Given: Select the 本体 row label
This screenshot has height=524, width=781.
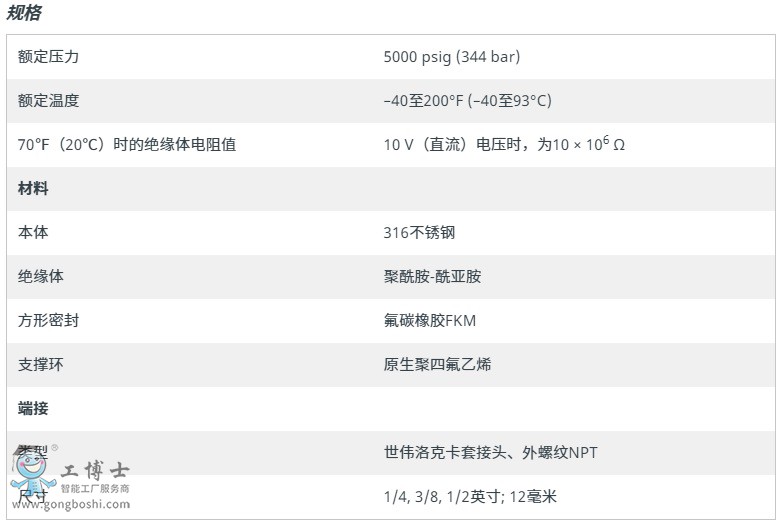Looking at the screenshot, I should pyautogui.click(x=33, y=233).
